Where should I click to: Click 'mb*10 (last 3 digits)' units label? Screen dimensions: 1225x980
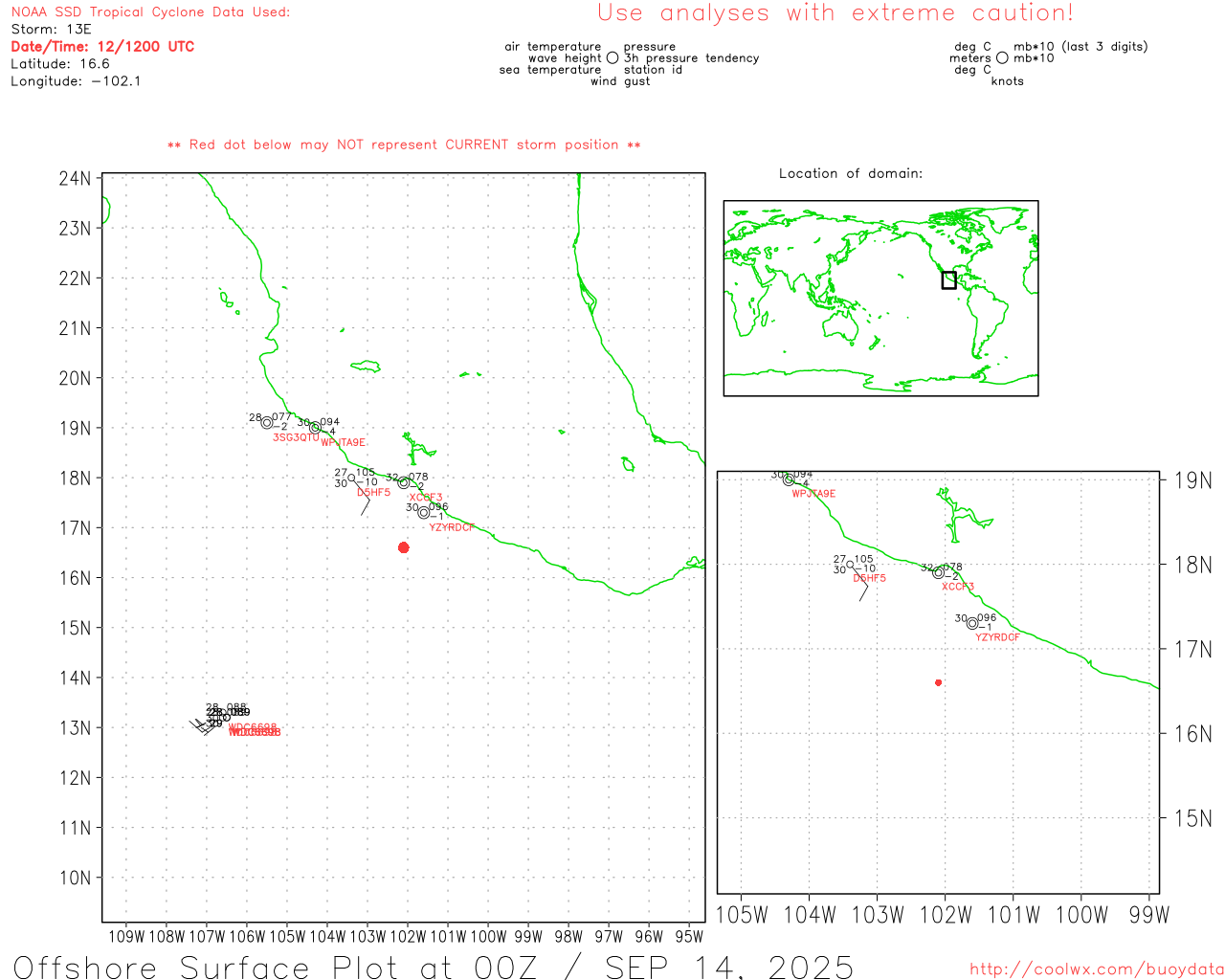coord(1080,47)
